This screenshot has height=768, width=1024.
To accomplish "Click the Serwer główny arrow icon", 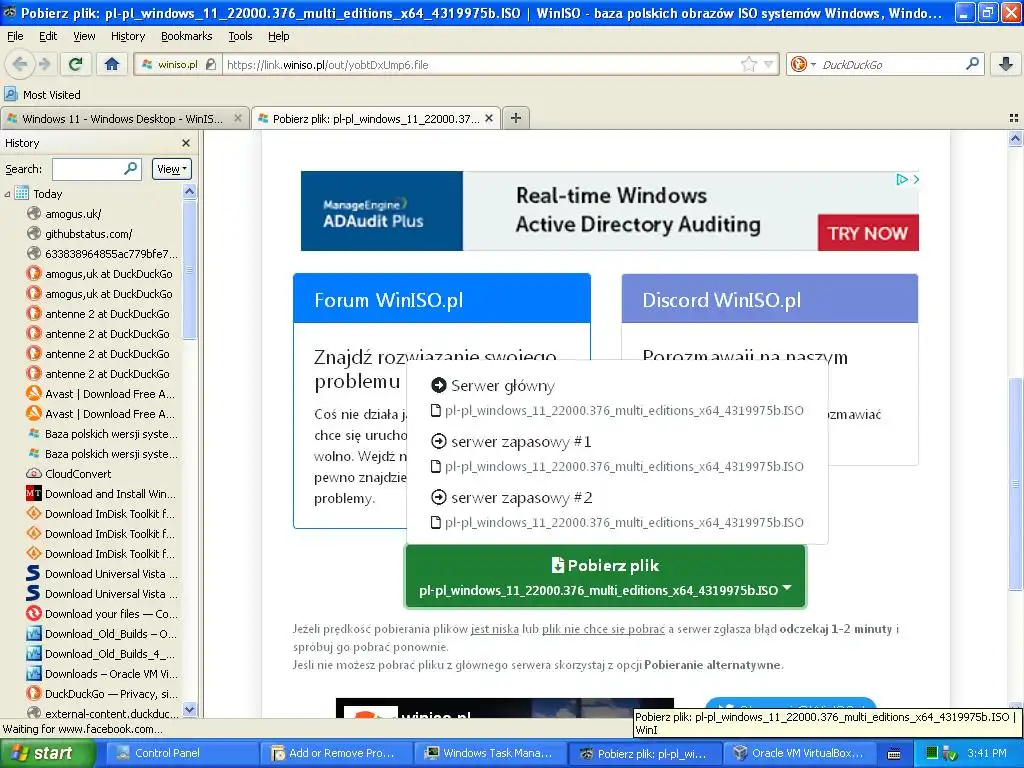I will (439, 385).
